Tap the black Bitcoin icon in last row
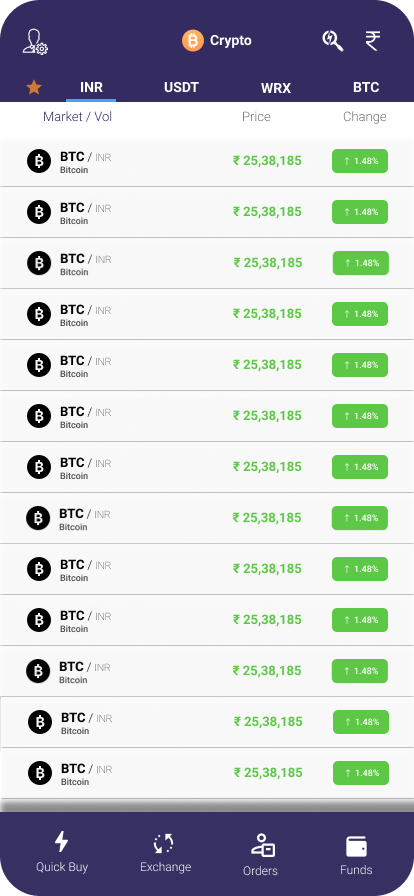This screenshot has height=896, width=414. point(40,773)
